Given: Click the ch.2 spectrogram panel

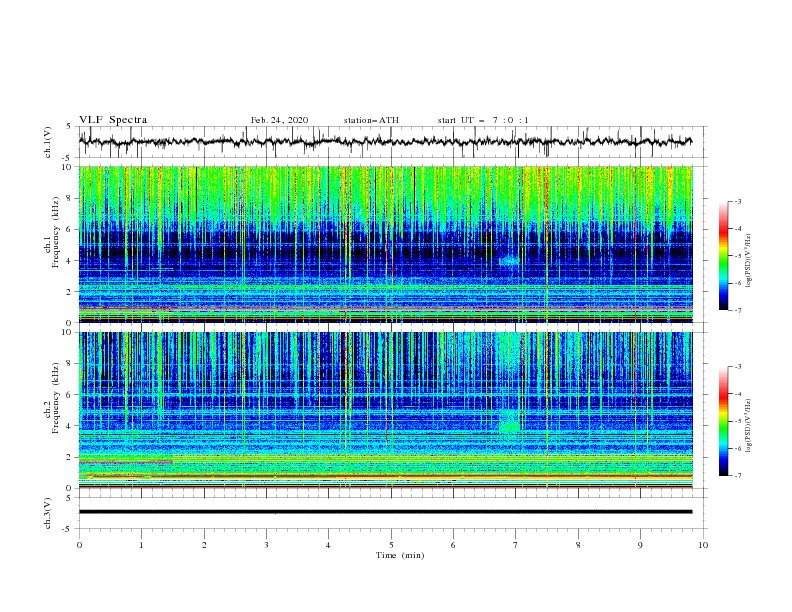Looking at the screenshot, I should 386,410.
